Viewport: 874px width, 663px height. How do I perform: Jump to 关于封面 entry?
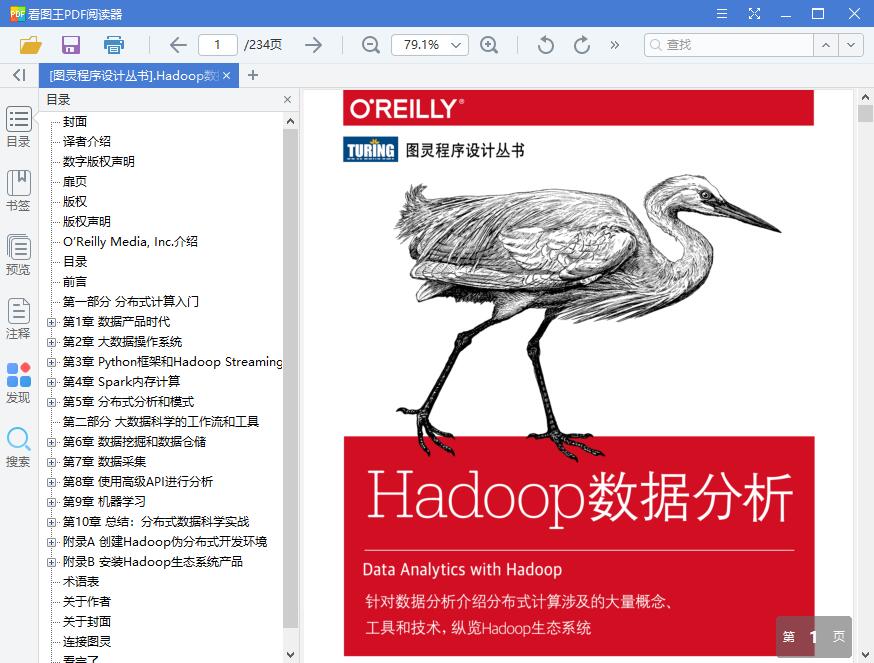click(x=86, y=622)
